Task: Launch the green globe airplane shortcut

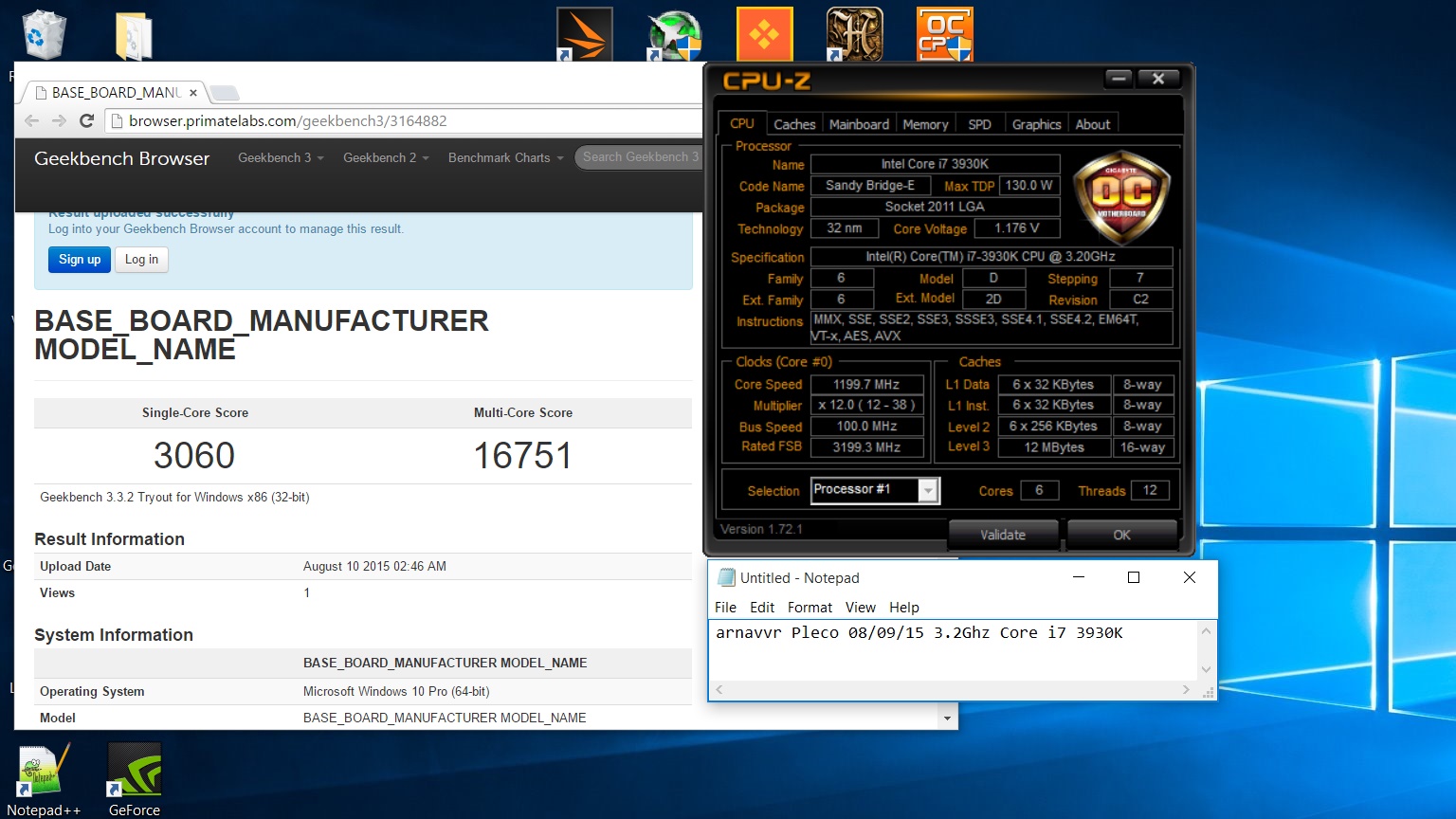Action: 674,36
